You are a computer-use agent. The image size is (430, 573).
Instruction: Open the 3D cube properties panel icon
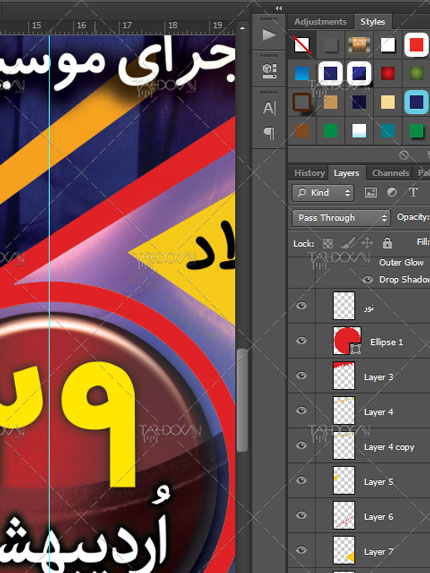269,71
